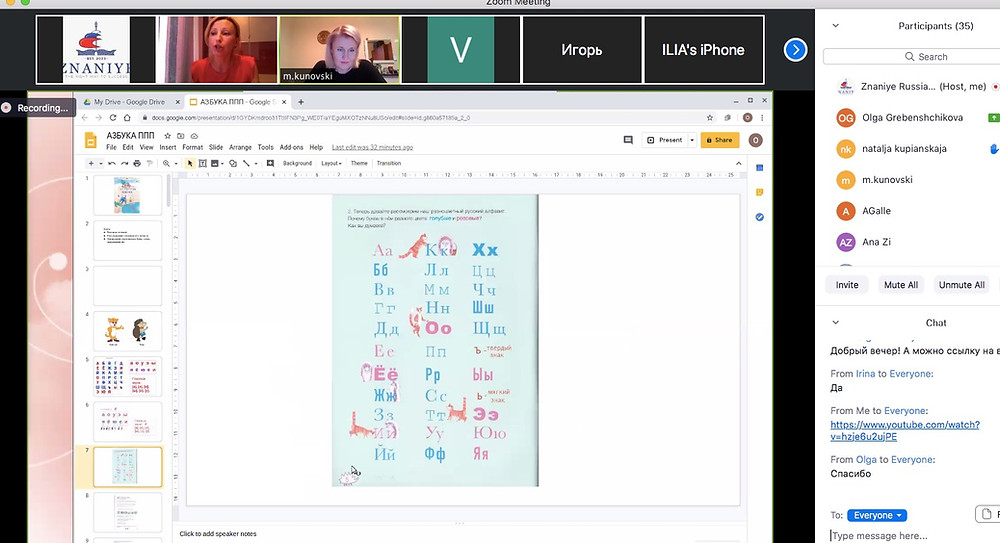Select the line tool icon
This screenshot has width=1000, height=543.
point(246,163)
